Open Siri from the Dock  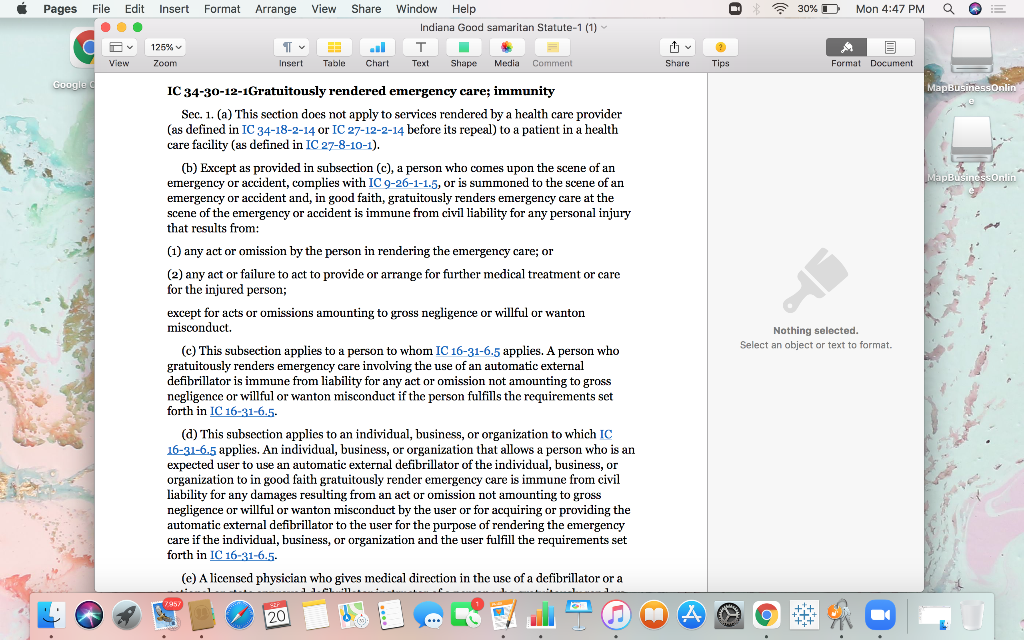click(88, 615)
